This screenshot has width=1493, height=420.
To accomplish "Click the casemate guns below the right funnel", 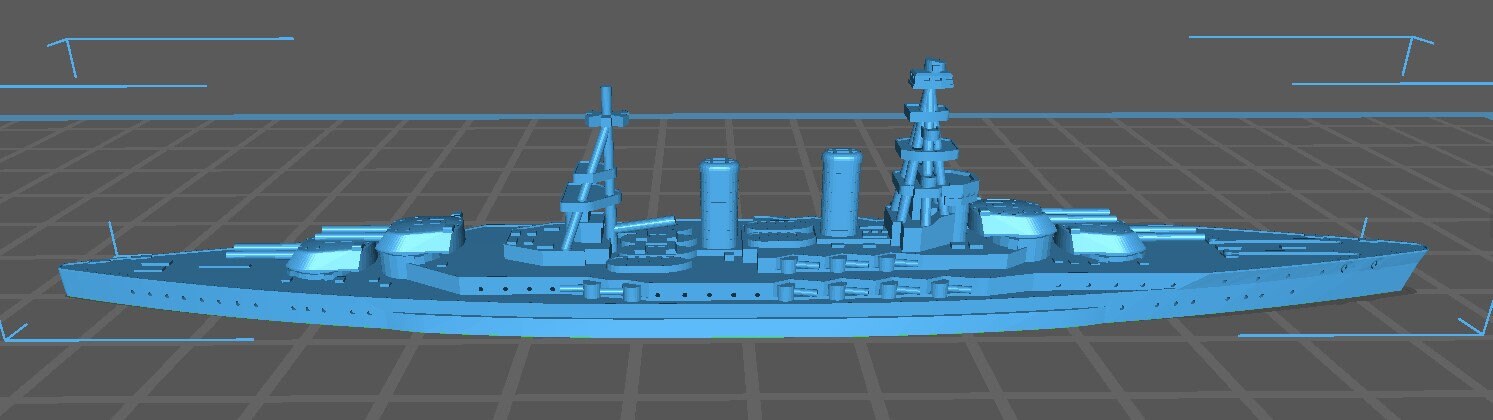I will click(838, 264).
